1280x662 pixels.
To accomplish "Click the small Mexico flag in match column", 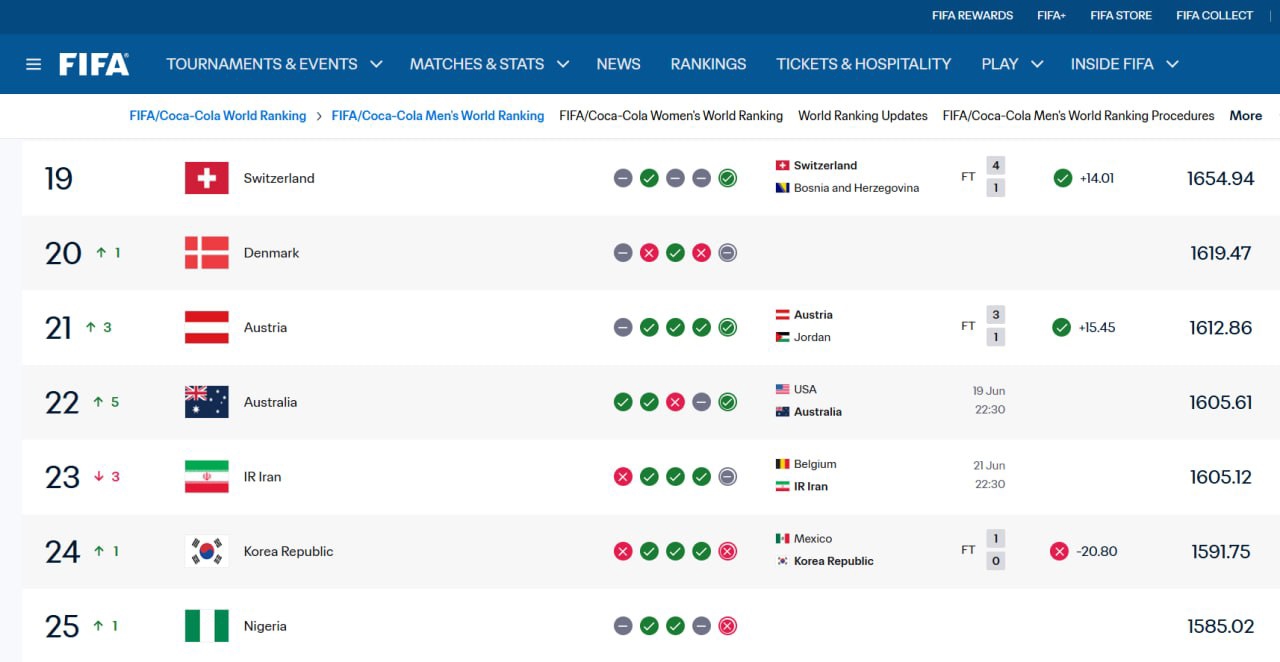I will tap(783, 539).
